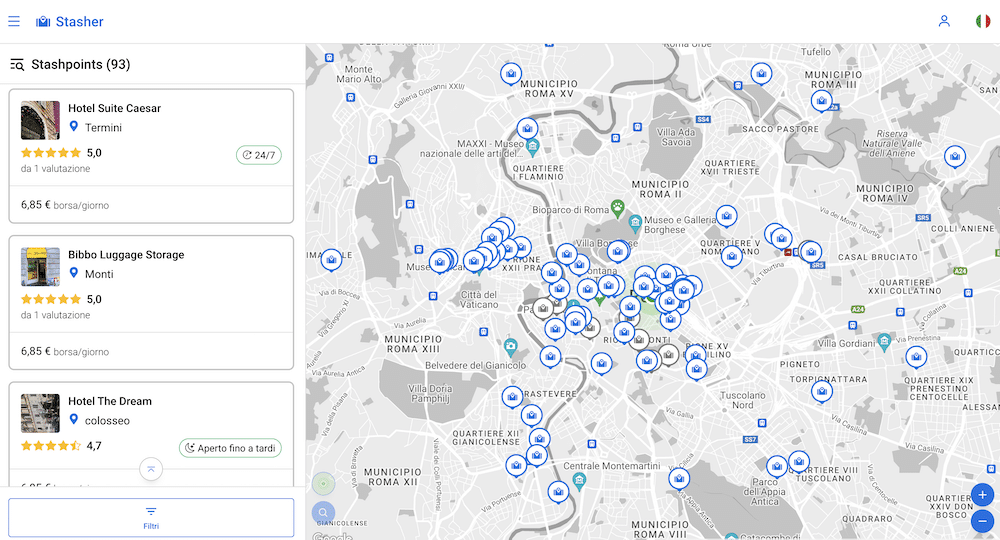Select the stashpoint marker above MAXXI museum
The image size is (1000, 540).
[527, 130]
